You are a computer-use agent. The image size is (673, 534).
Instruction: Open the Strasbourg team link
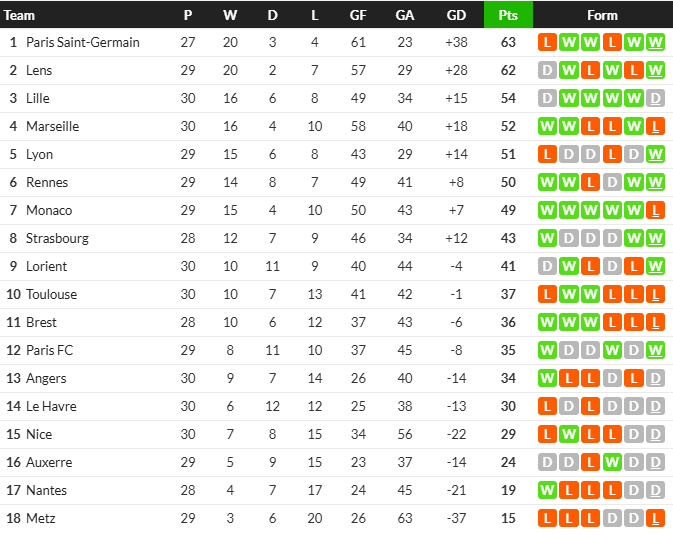pos(58,238)
